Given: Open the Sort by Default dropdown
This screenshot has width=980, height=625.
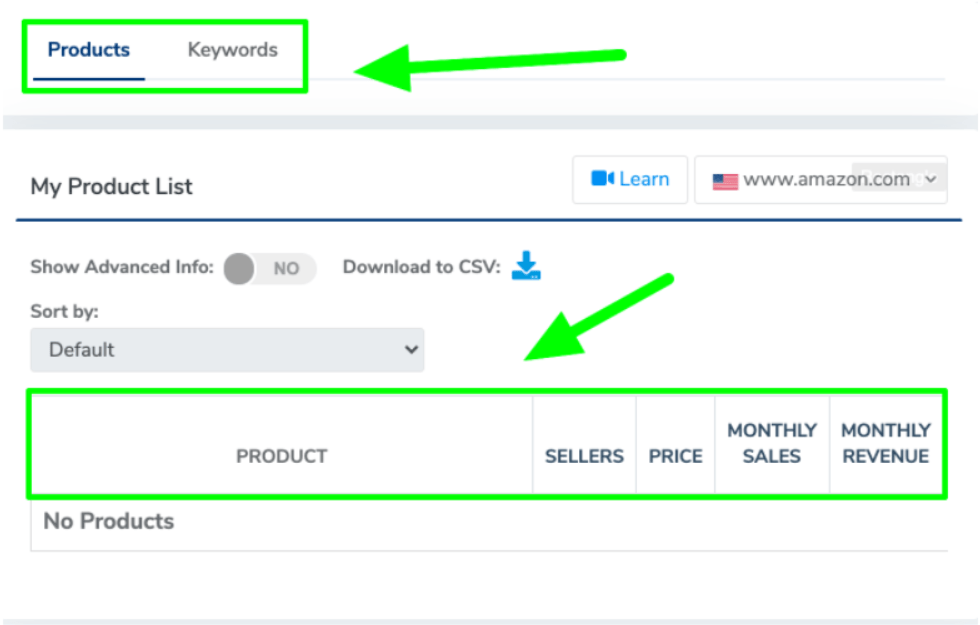Looking at the screenshot, I should [228, 350].
